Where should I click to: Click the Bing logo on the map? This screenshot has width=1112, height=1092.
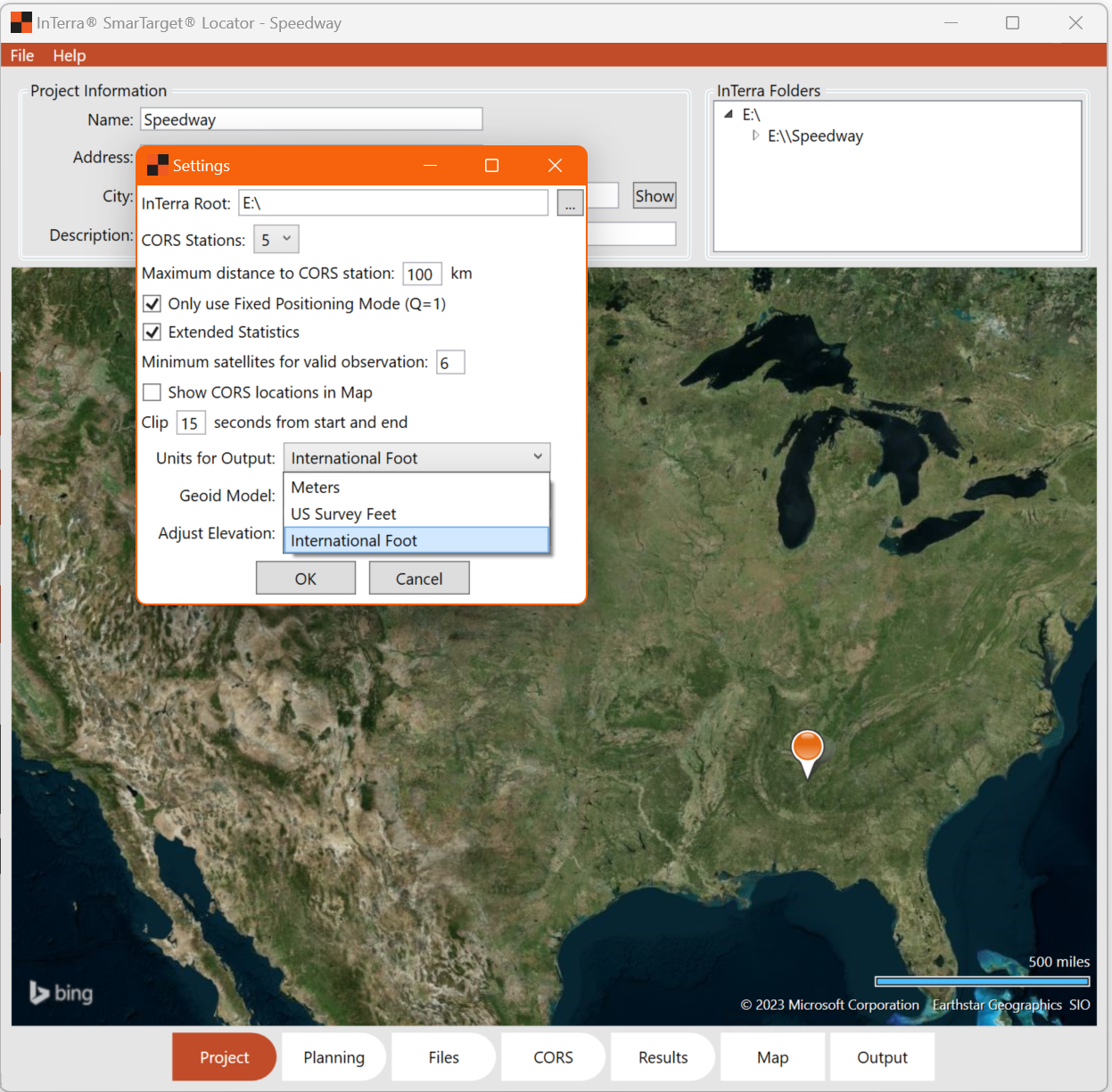pyautogui.click(x=61, y=992)
